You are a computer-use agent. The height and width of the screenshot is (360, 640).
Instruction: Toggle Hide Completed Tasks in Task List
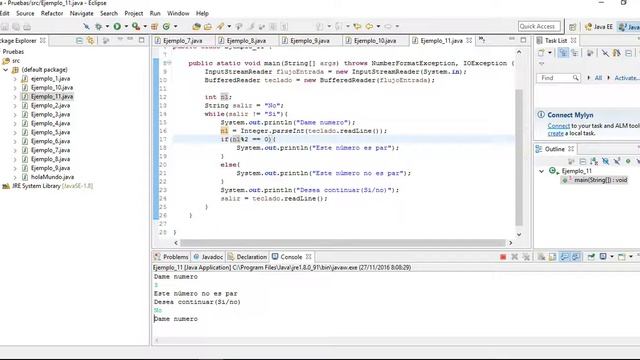[x=605, y=53]
